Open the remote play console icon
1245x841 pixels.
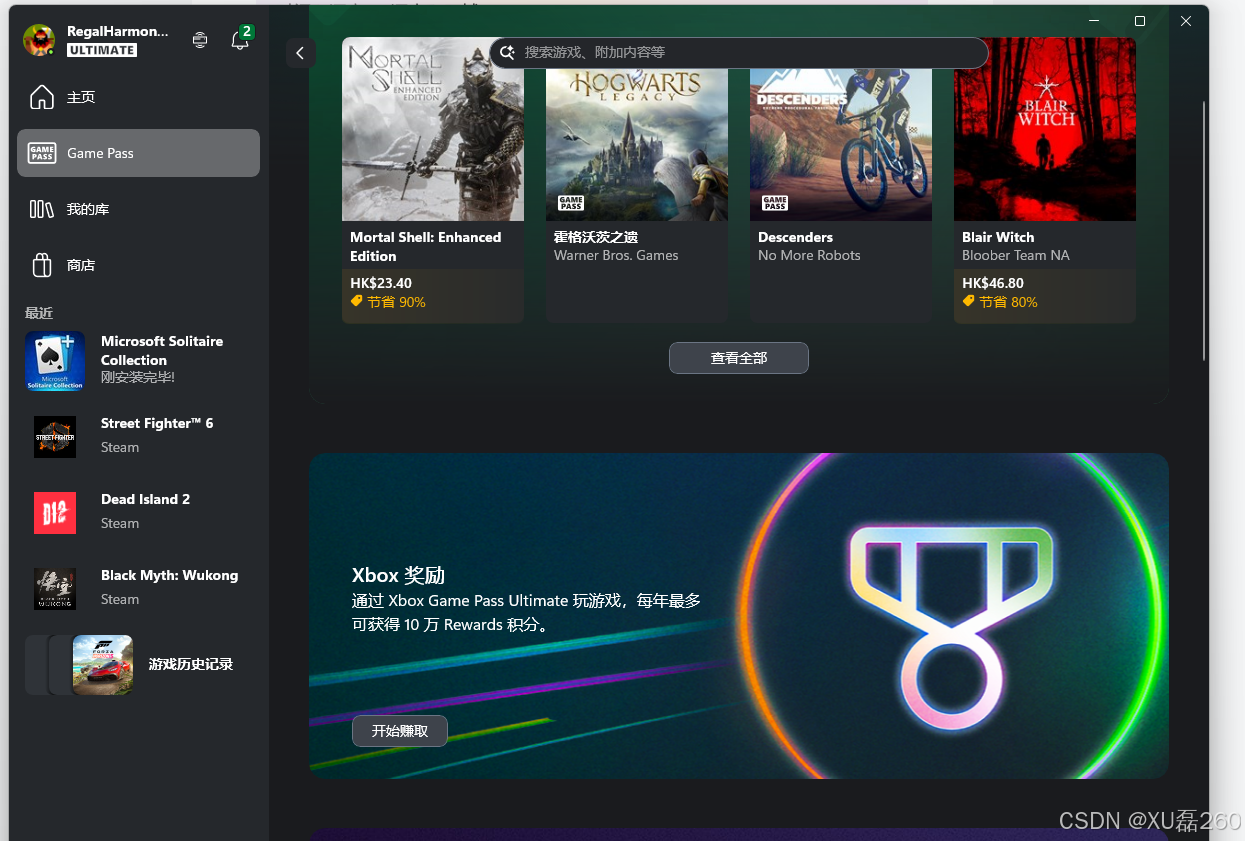coord(200,40)
